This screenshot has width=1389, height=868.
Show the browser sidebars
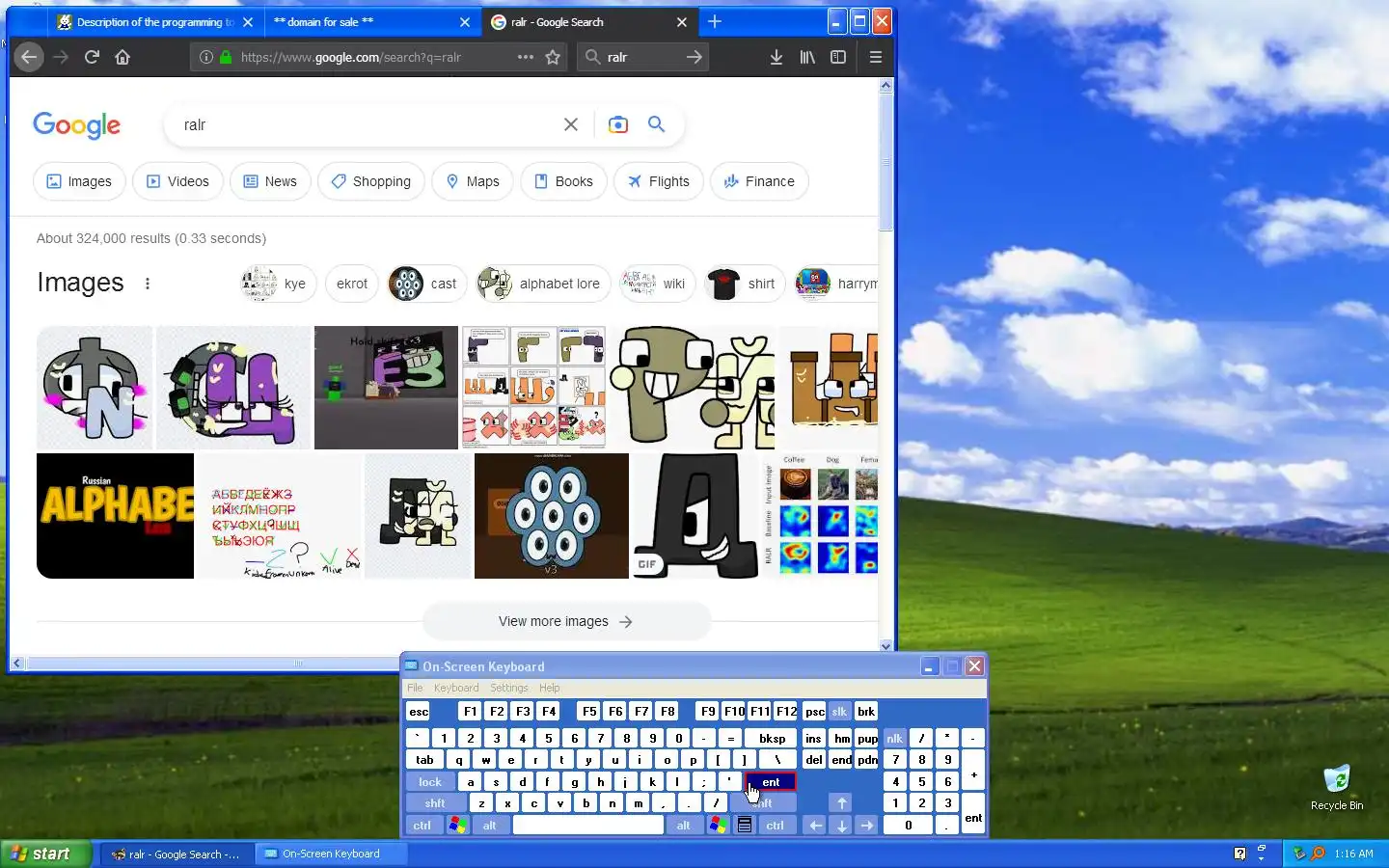[838, 57]
